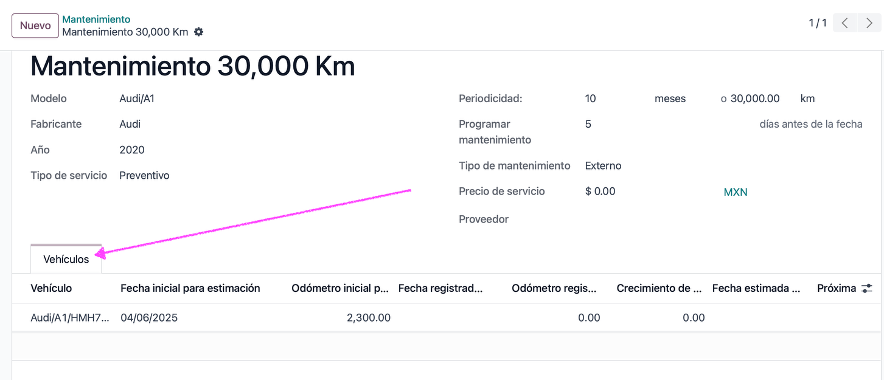Screen dimensions: 884x380
Task: Click the 1 / 1 pager counter
Action: coord(817,23)
